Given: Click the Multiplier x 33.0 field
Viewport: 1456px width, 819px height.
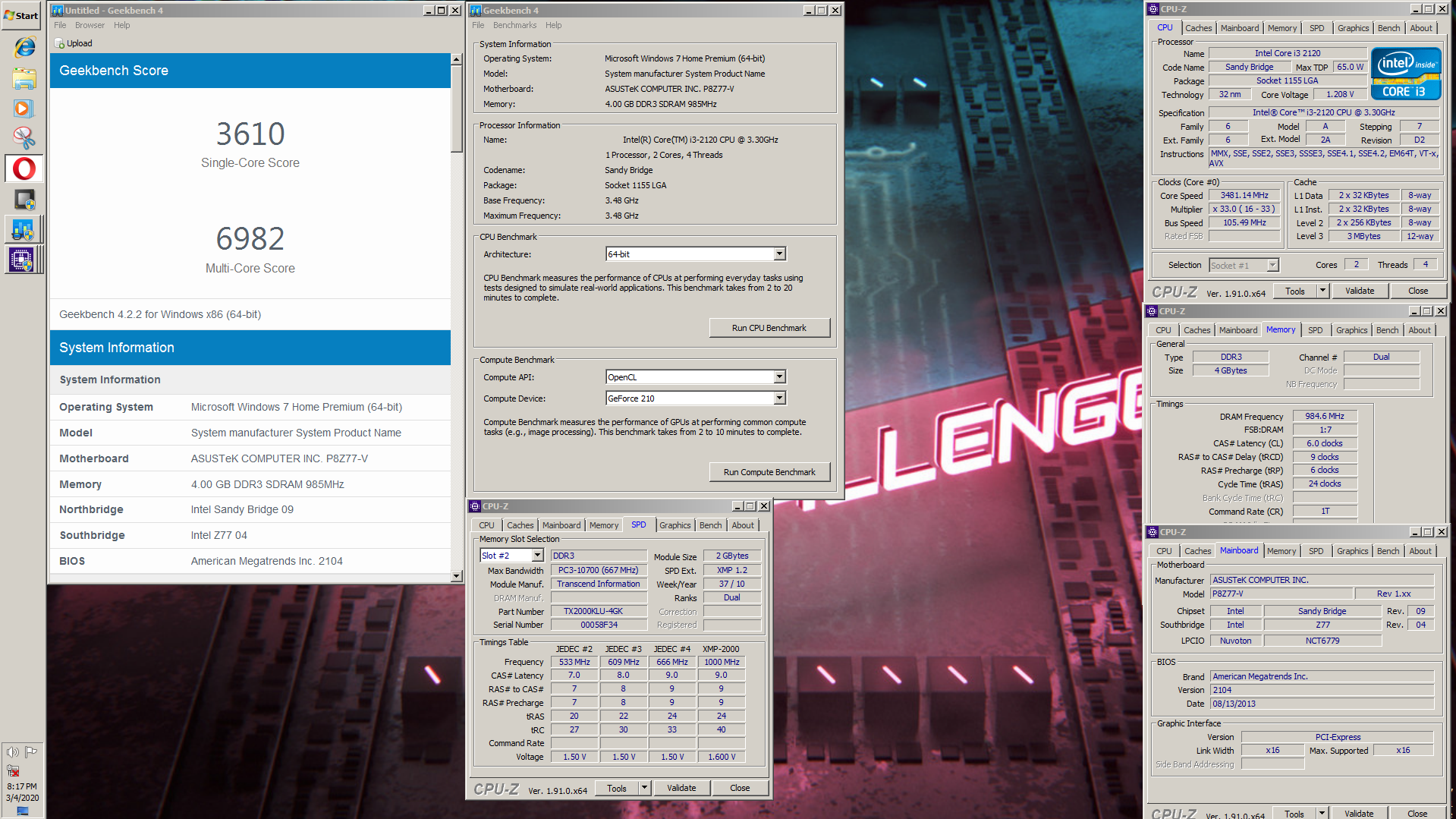Looking at the screenshot, I should pos(1244,209).
